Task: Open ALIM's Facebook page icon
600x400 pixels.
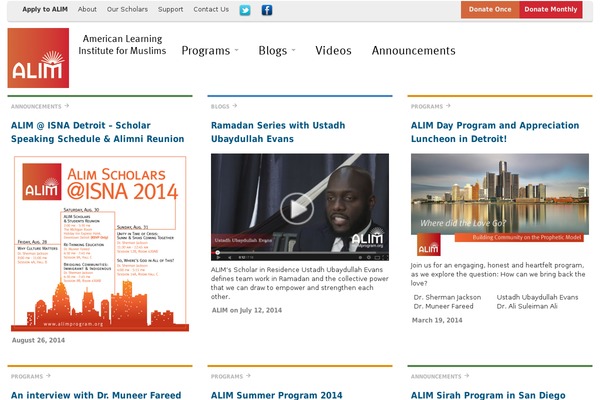Action: click(267, 10)
